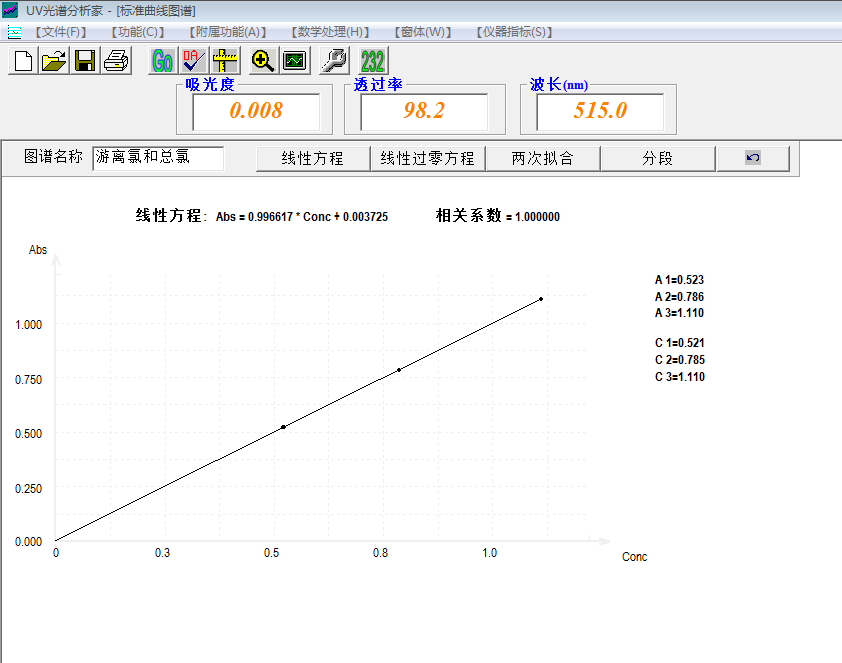Image resolution: width=842 pixels, height=663 pixels.
Task: Select the 两次拟合 button
Action: (542, 158)
